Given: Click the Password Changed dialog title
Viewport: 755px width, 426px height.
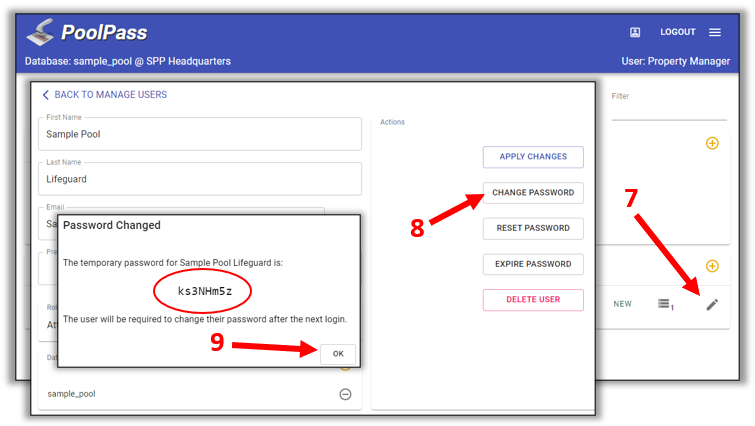Looking at the screenshot, I should click(x=112, y=225).
